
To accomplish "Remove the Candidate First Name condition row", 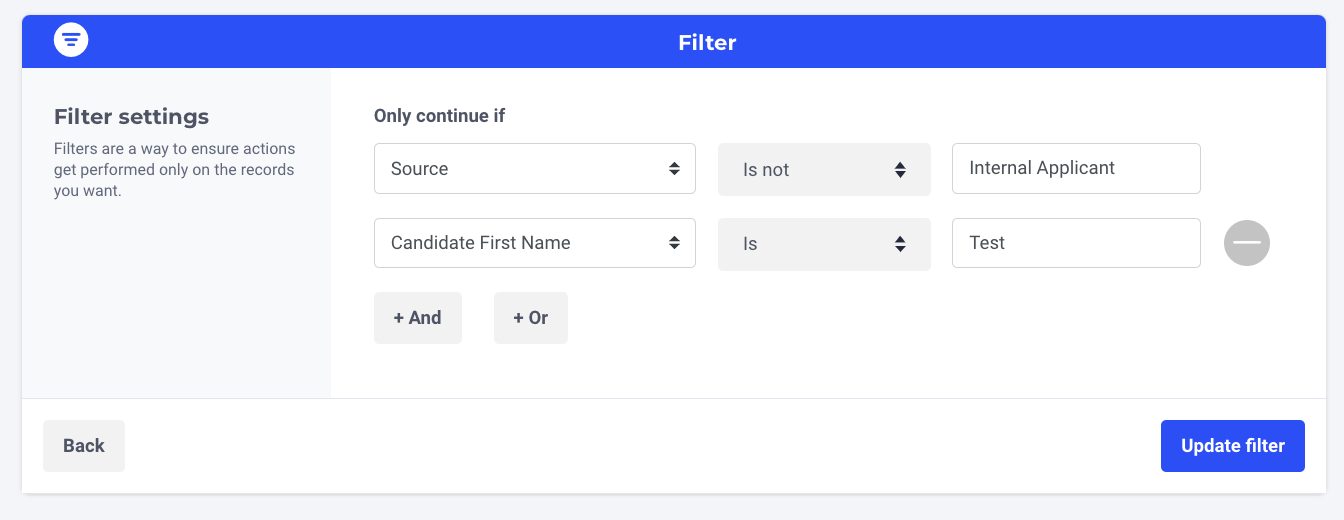I will (1246, 243).
